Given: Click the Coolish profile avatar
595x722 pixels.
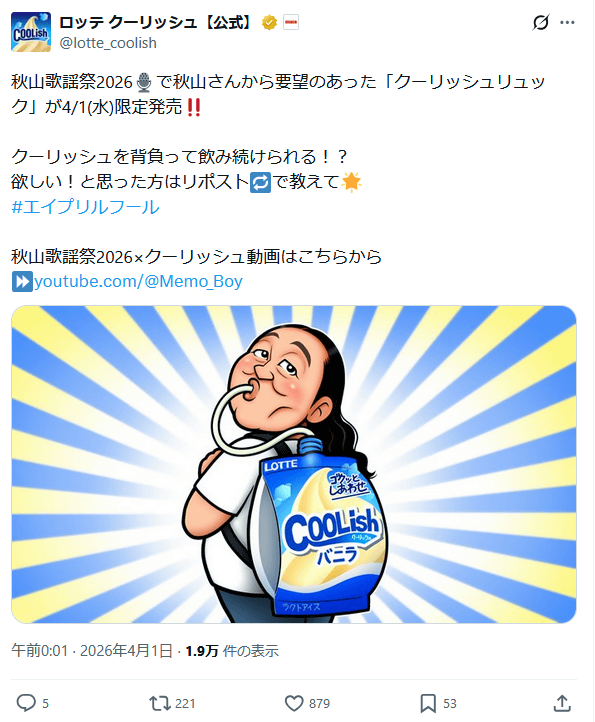Looking at the screenshot, I should [x=31, y=32].
